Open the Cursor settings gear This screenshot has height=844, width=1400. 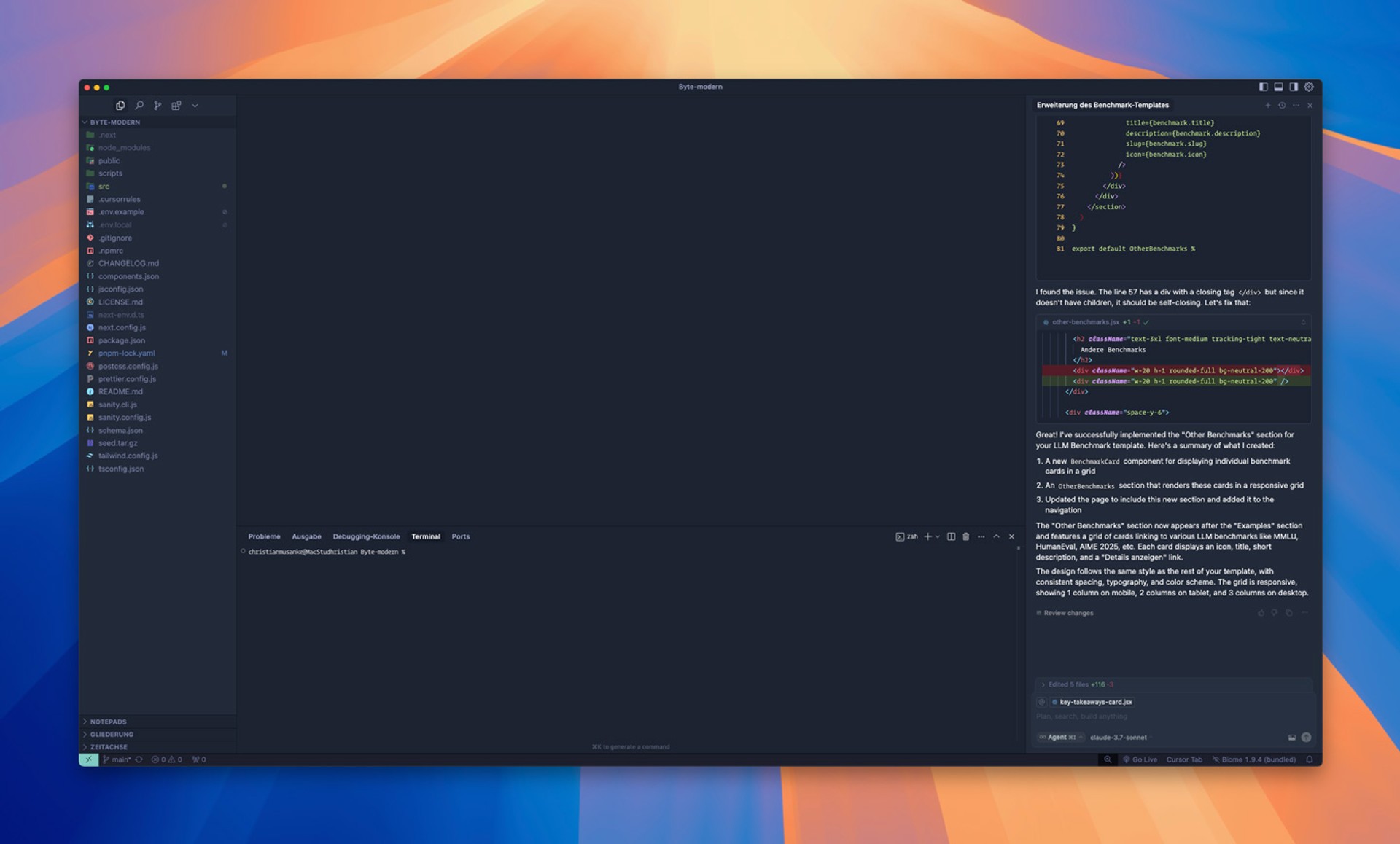1310,87
